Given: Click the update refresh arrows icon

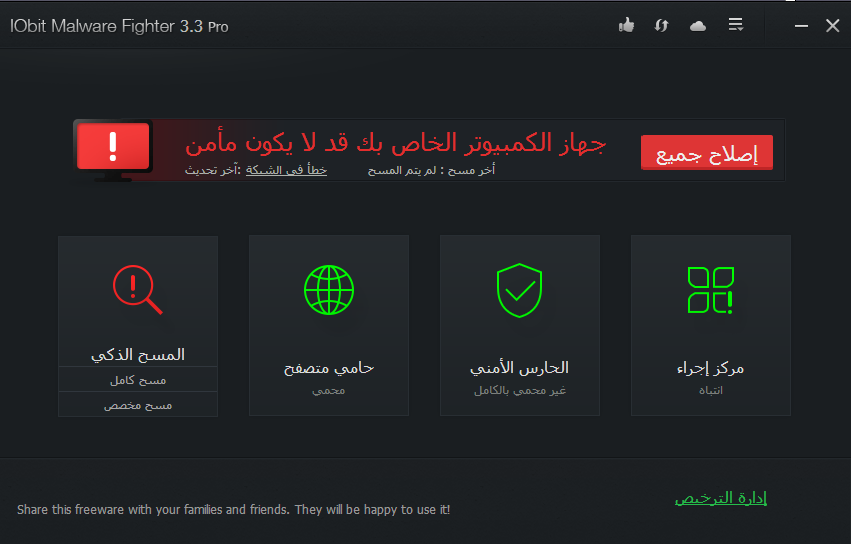Looking at the screenshot, I should click(x=661, y=25).
